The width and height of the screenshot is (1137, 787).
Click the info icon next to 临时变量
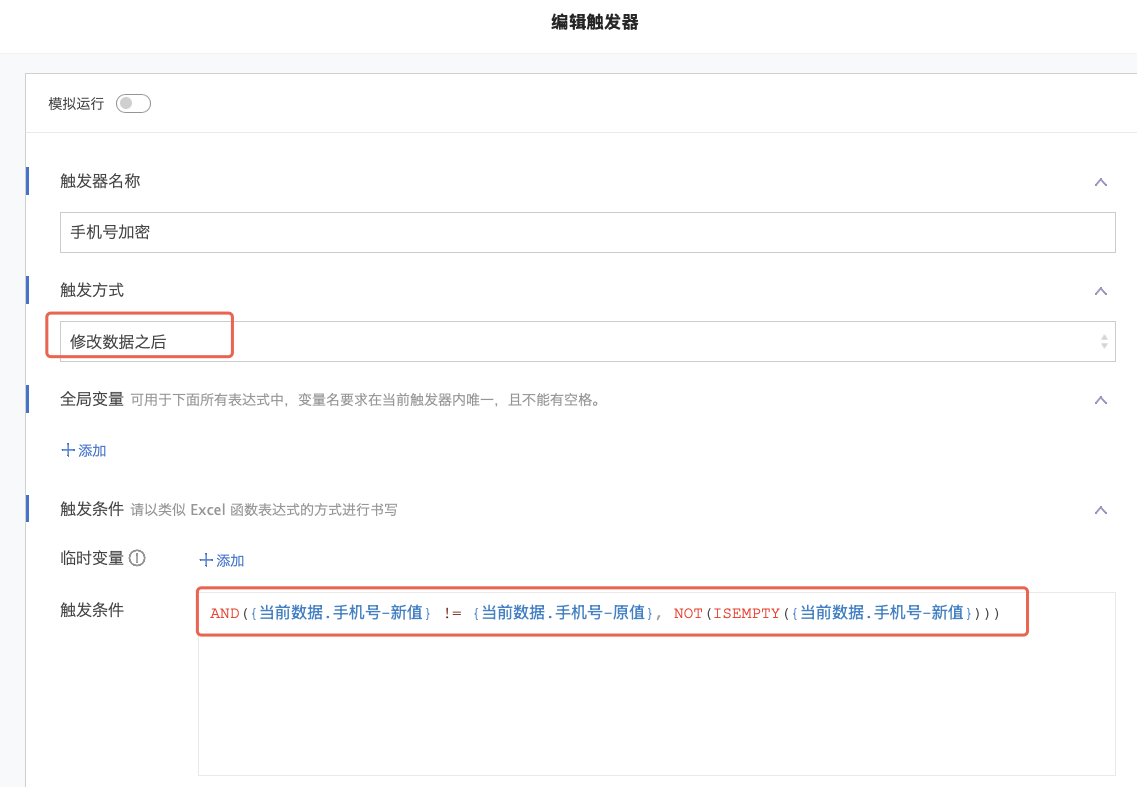(137, 558)
